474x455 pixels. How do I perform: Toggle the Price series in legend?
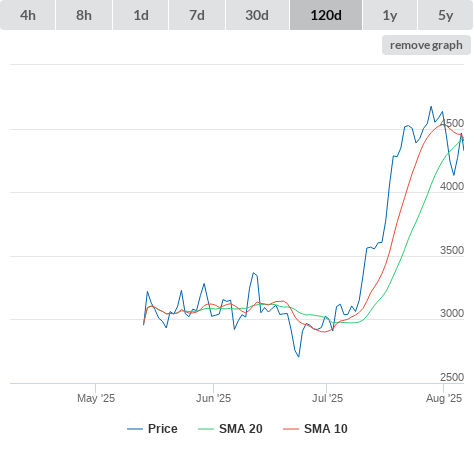152,429
